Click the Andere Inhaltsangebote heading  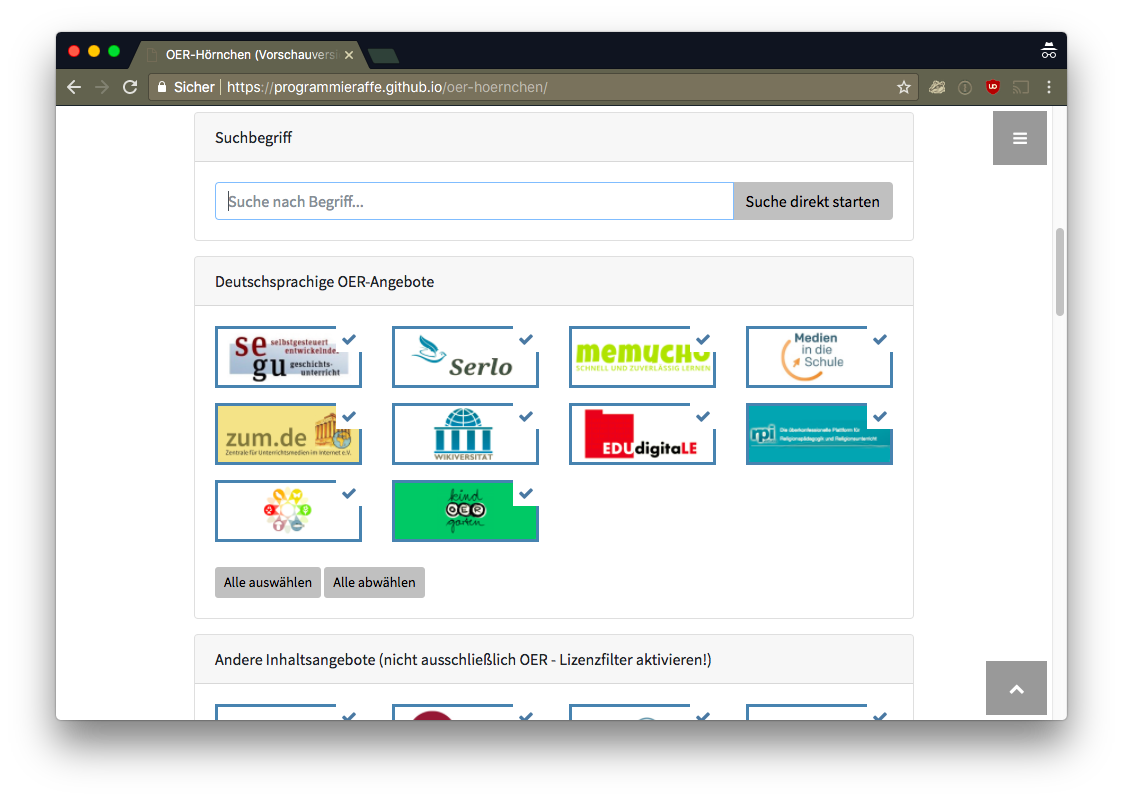tap(463, 660)
